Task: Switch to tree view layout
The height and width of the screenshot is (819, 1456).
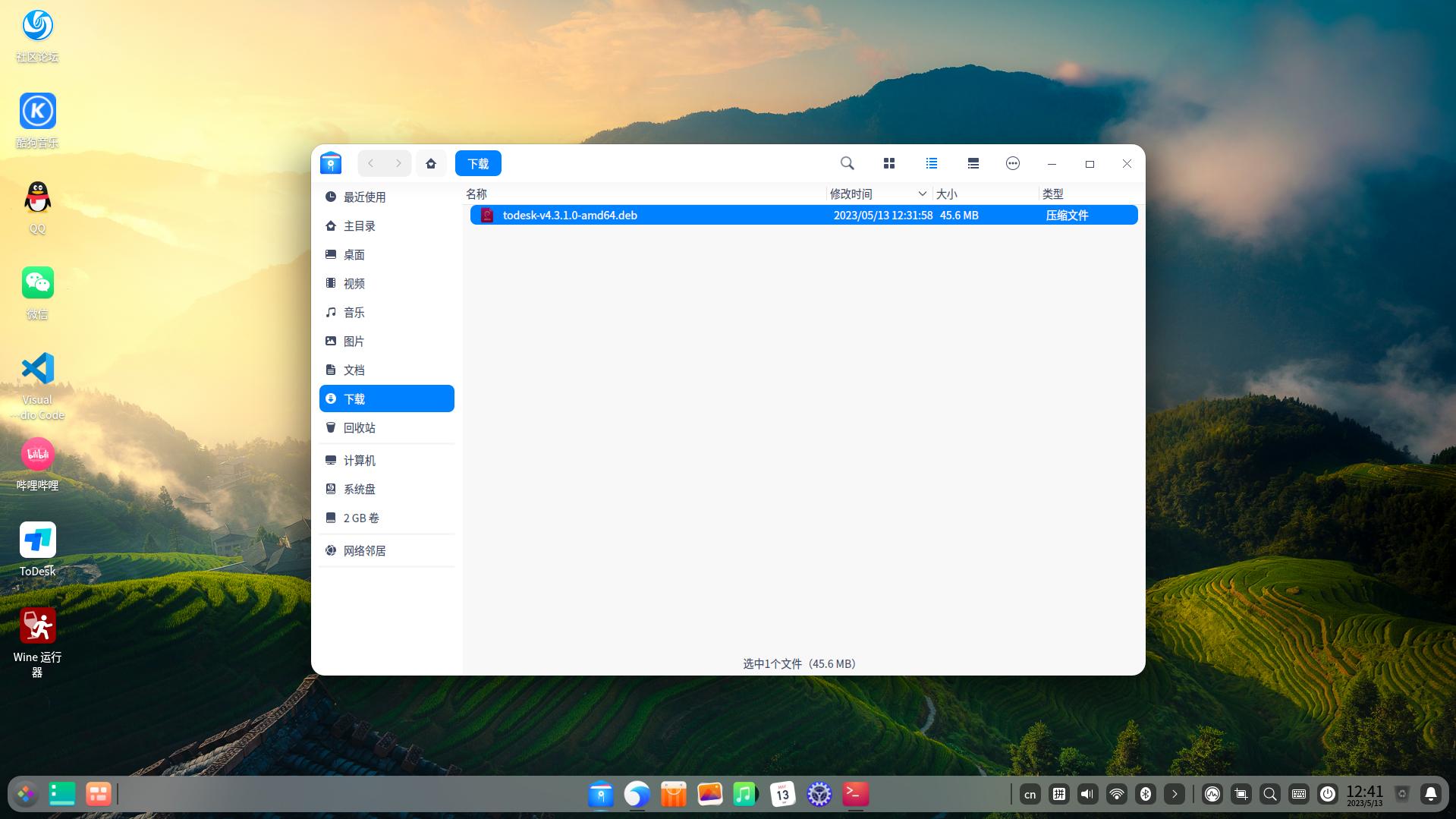Action: pos(973,163)
